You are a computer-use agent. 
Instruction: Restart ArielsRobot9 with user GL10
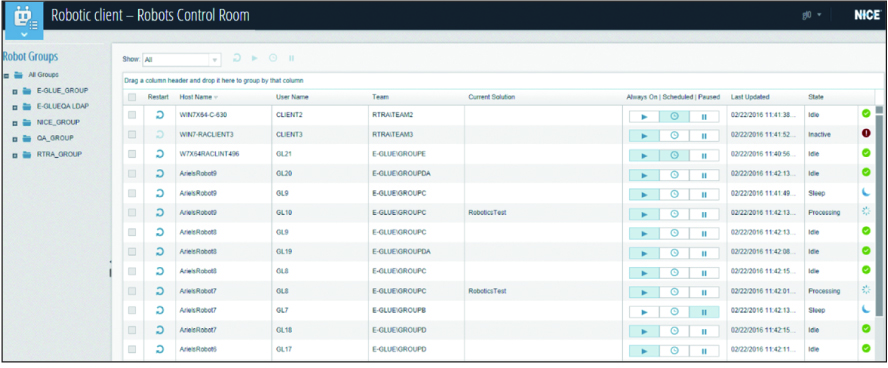click(x=160, y=212)
